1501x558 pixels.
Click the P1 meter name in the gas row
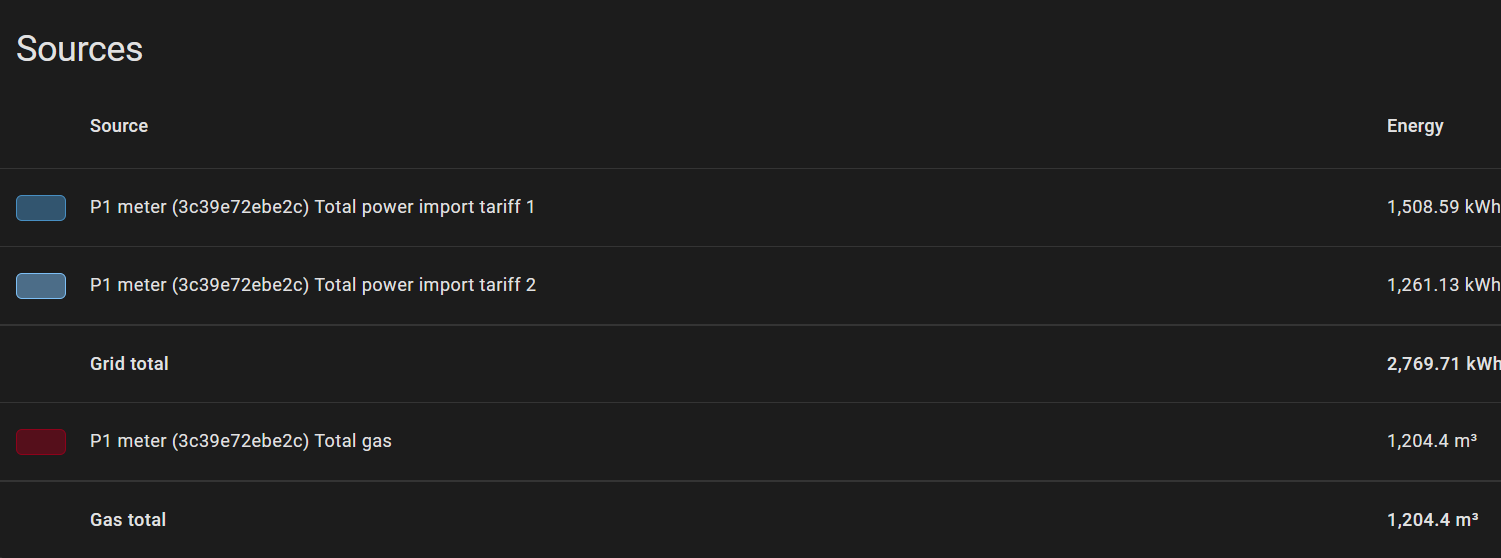128,441
